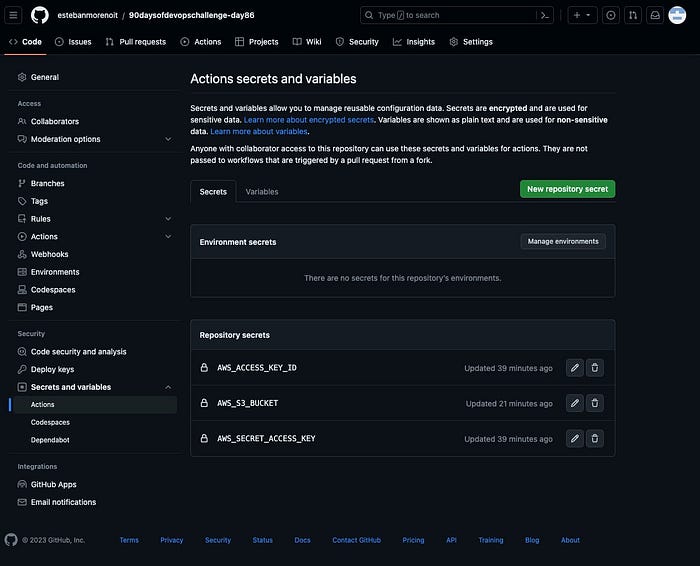
Task: Expand the Rules section chevron
Action: (168, 219)
